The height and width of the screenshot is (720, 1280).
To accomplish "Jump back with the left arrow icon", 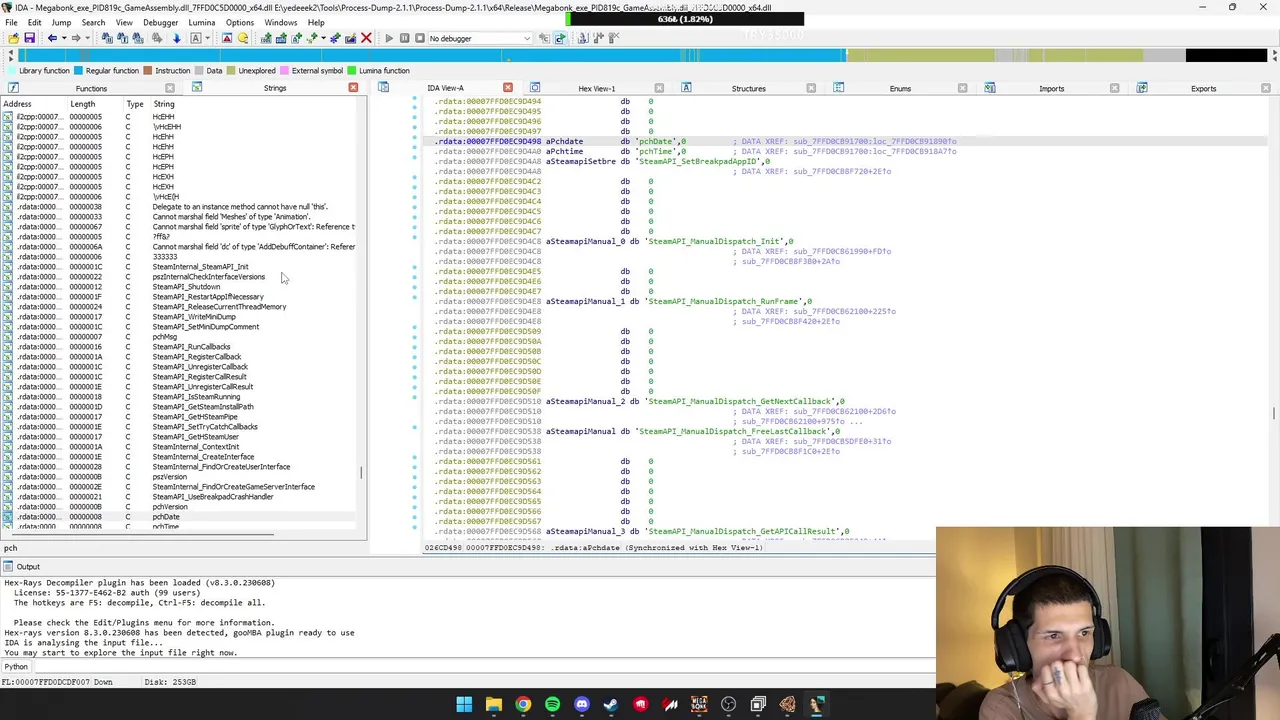I will [x=52, y=38].
